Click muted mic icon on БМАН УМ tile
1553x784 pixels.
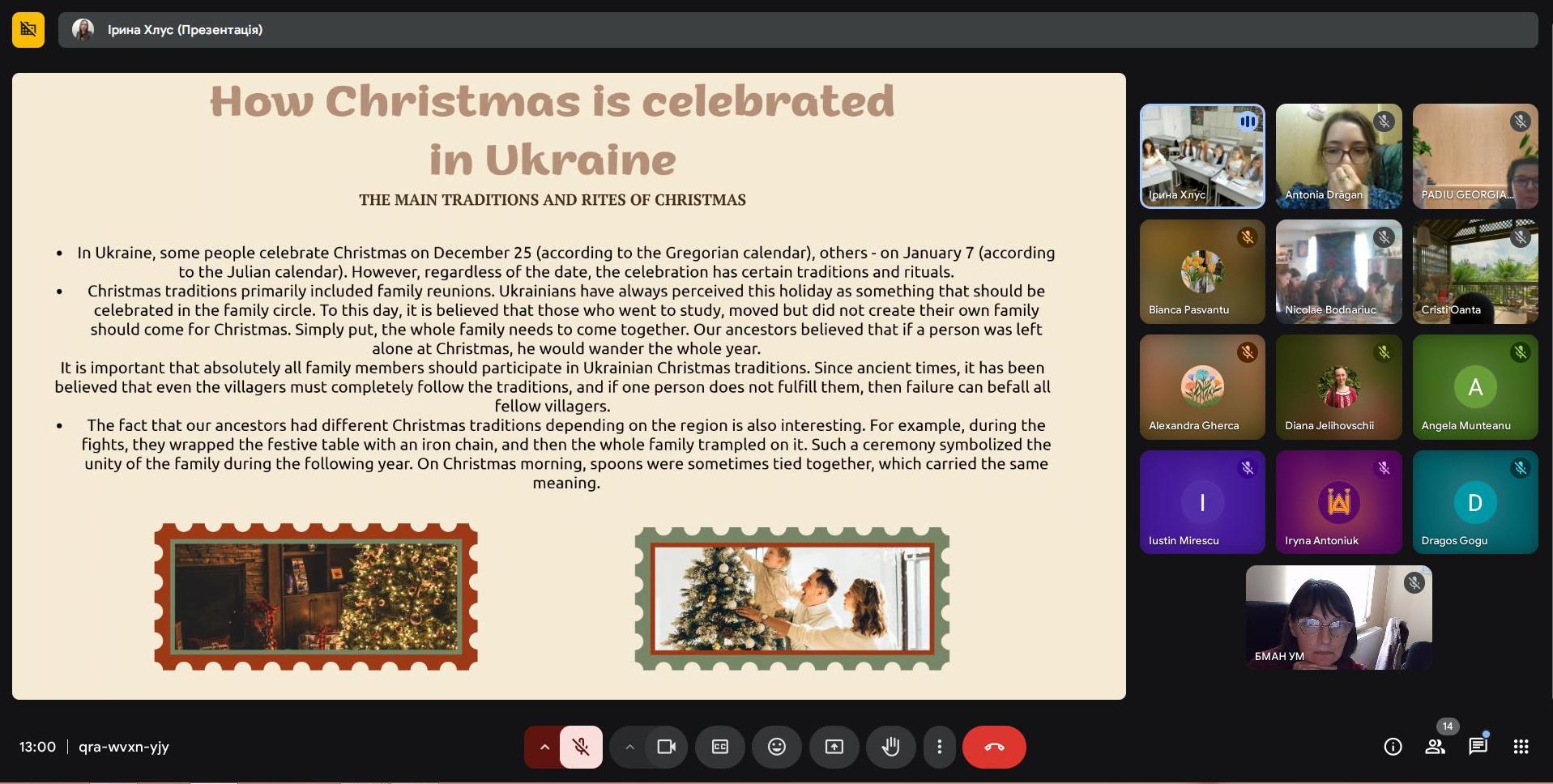coord(1414,582)
